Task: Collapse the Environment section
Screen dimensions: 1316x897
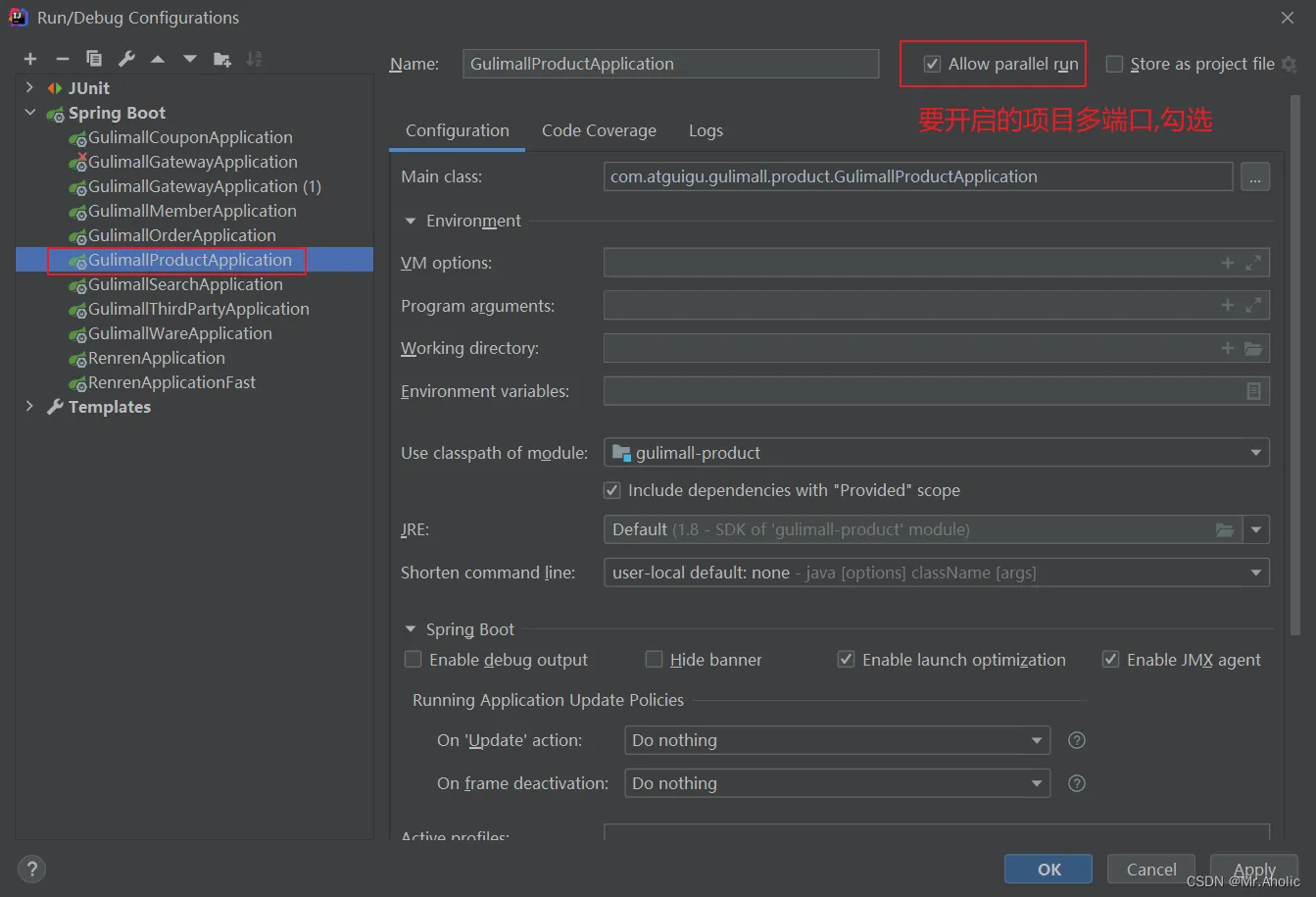Action: [411, 221]
